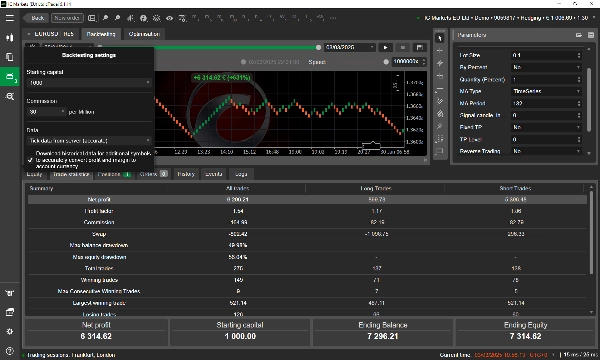The image size is (600, 360).
Task: Select the cursor pointer drawing tool
Action: pyautogui.click(x=440, y=38)
